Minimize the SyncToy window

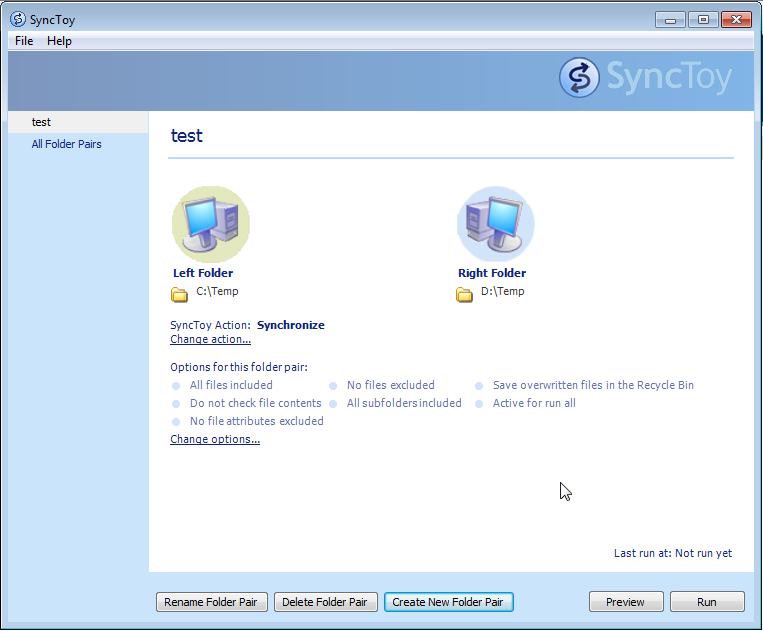click(x=670, y=20)
